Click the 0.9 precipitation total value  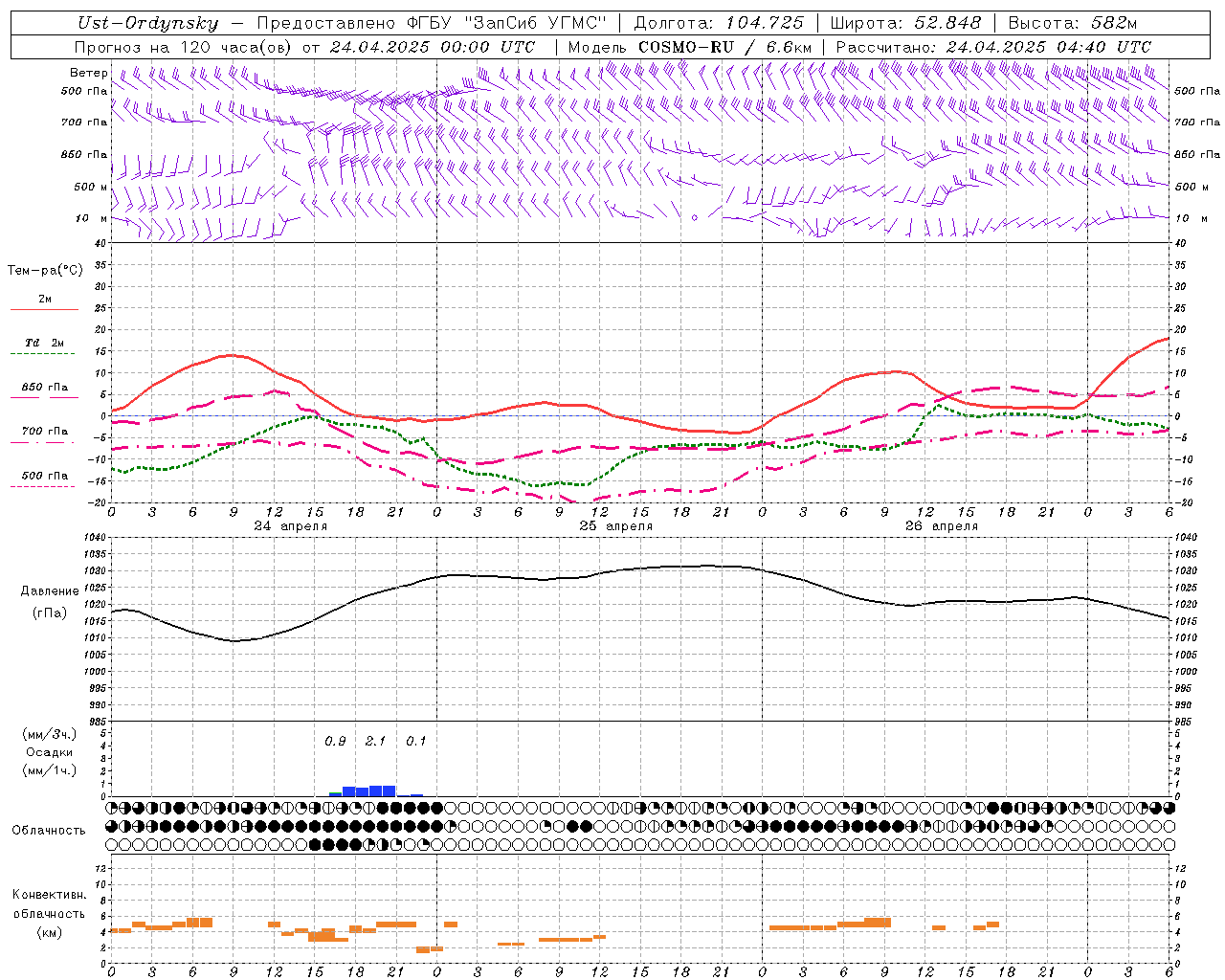coord(335,742)
